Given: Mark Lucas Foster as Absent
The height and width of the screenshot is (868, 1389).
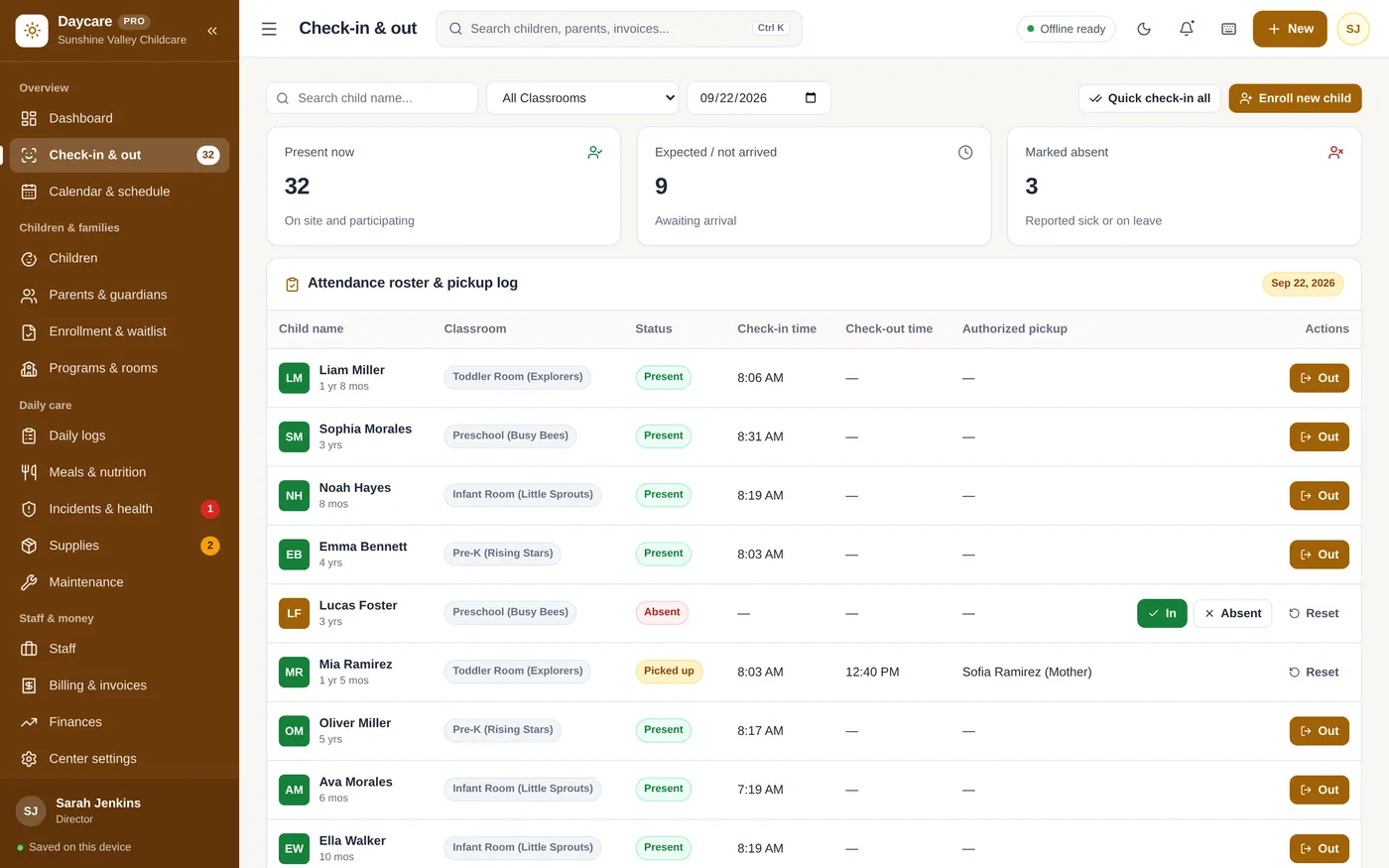Looking at the screenshot, I should [x=1232, y=613].
